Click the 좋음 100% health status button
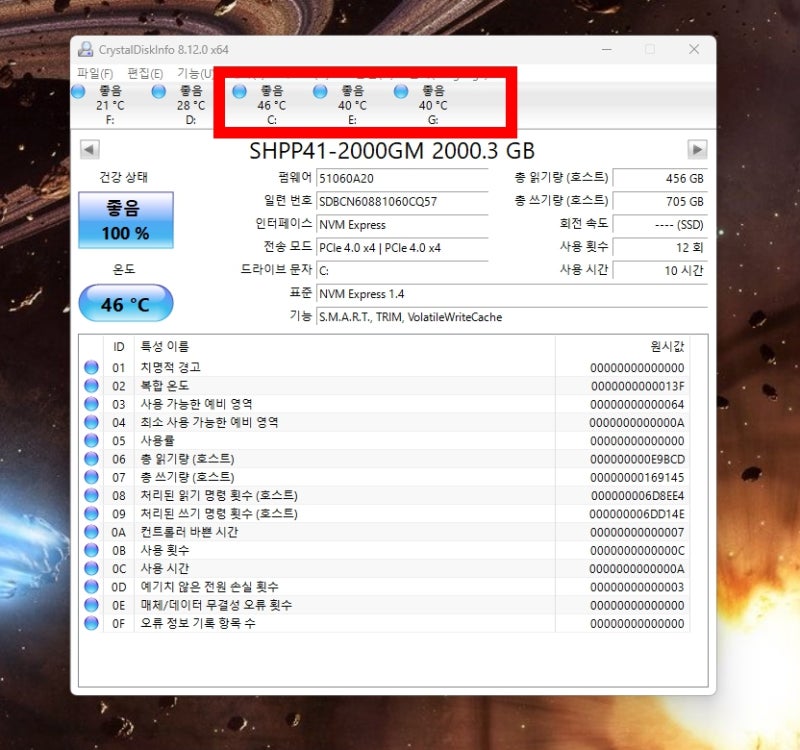Screen dimensions: 800x750 pyautogui.click(x=126, y=219)
